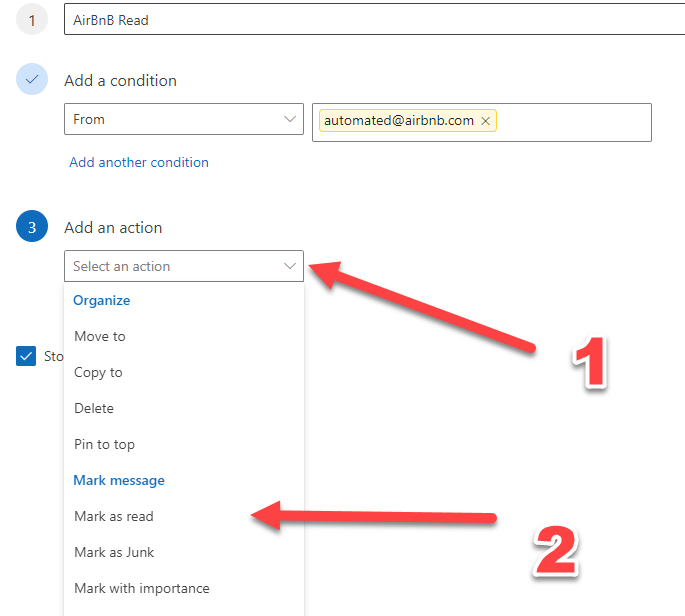Choose Copy to from the action list
Image resolution: width=685 pixels, height=616 pixels.
(98, 373)
